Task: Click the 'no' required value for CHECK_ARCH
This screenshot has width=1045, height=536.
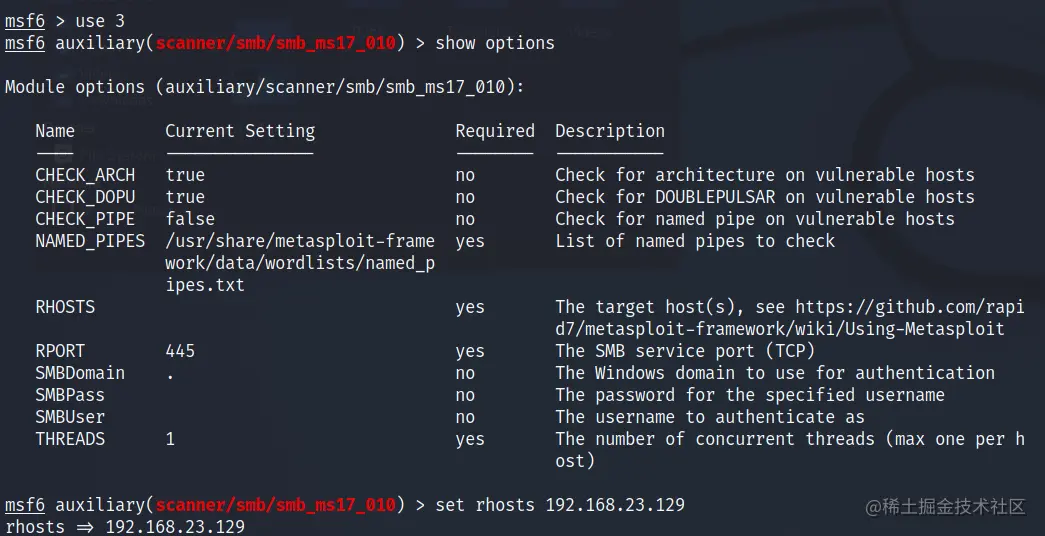Action: coord(465,175)
